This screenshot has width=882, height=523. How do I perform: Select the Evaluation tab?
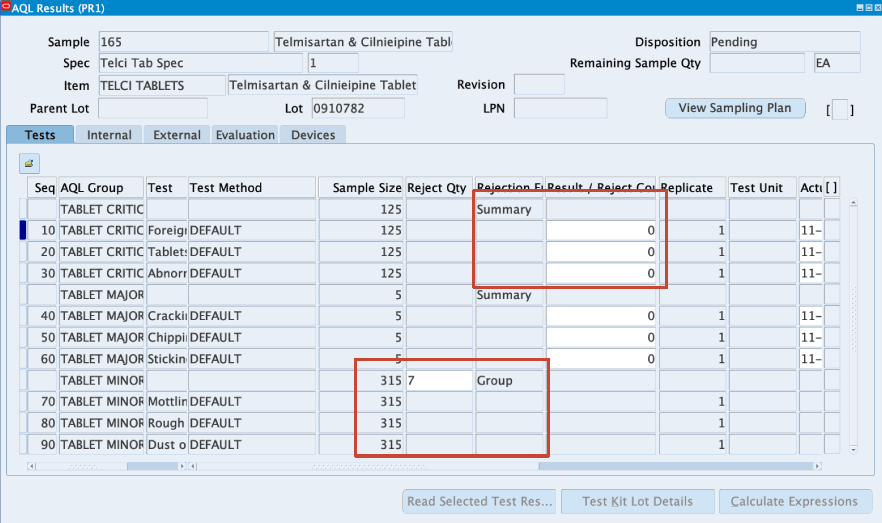click(x=245, y=135)
